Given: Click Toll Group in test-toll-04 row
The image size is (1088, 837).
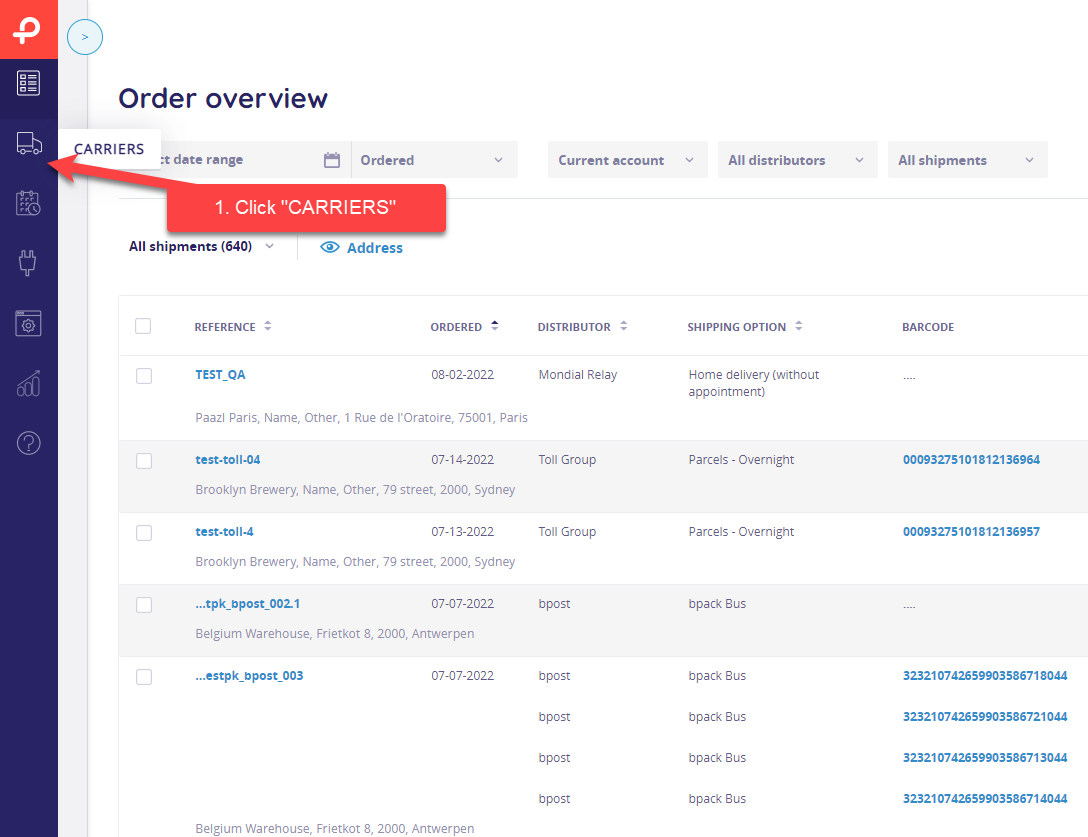Looking at the screenshot, I should coord(567,459).
